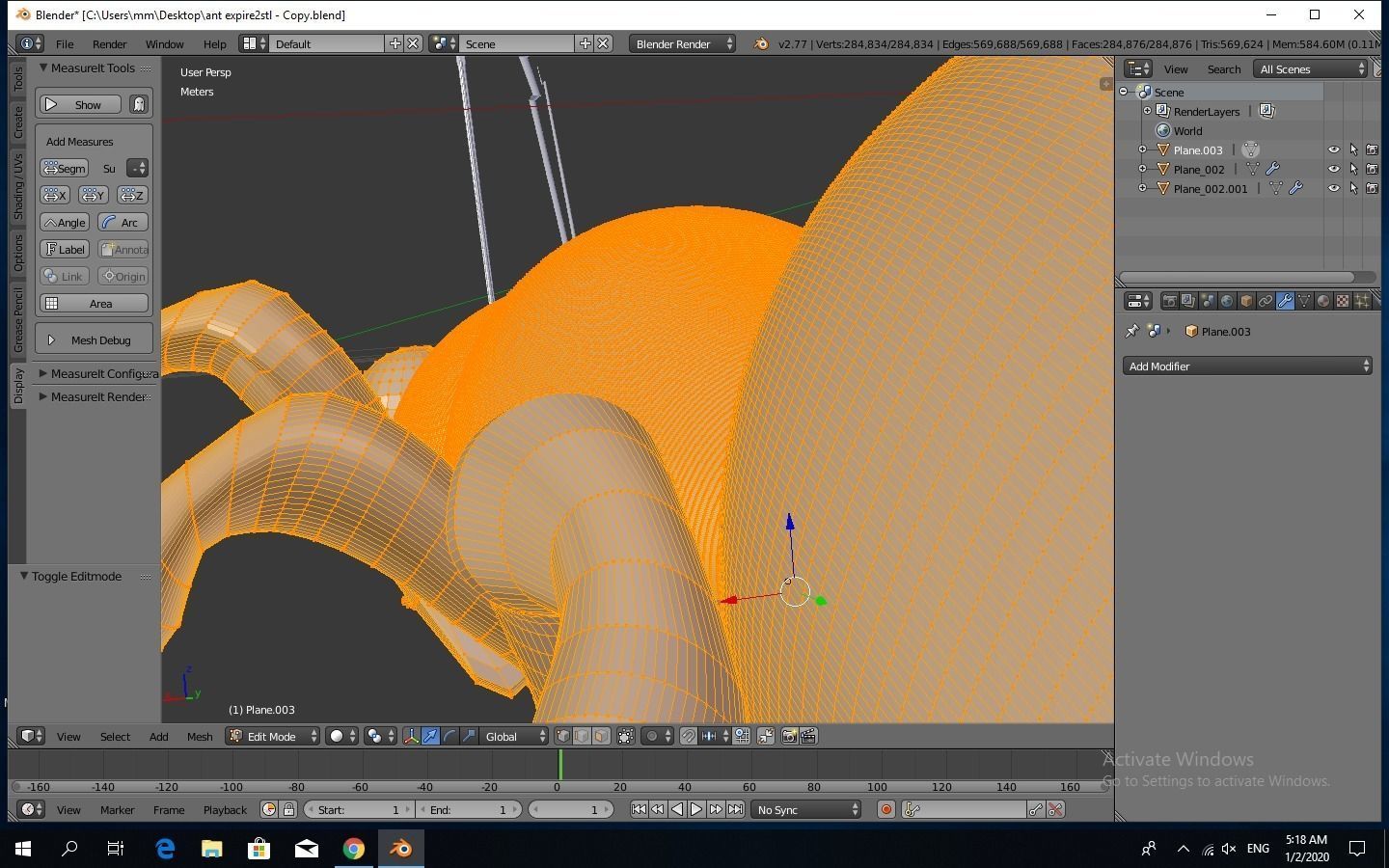Add an Area measure
Screen dimensions: 1389x868
tap(95, 303)
